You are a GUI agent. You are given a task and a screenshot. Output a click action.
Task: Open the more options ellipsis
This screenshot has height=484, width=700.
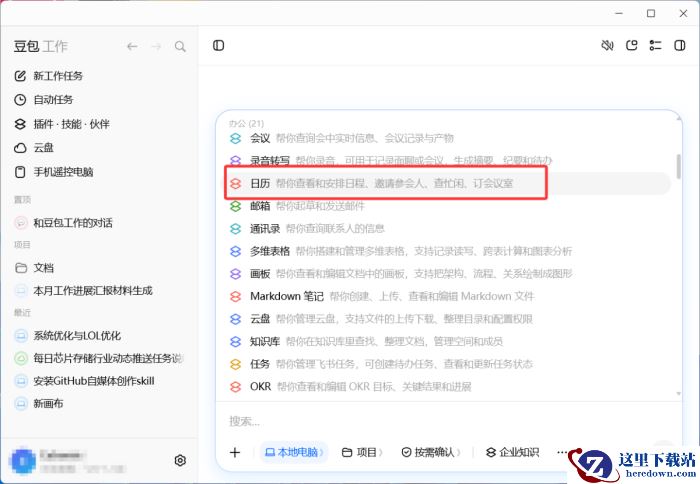[x=562, y=452]
